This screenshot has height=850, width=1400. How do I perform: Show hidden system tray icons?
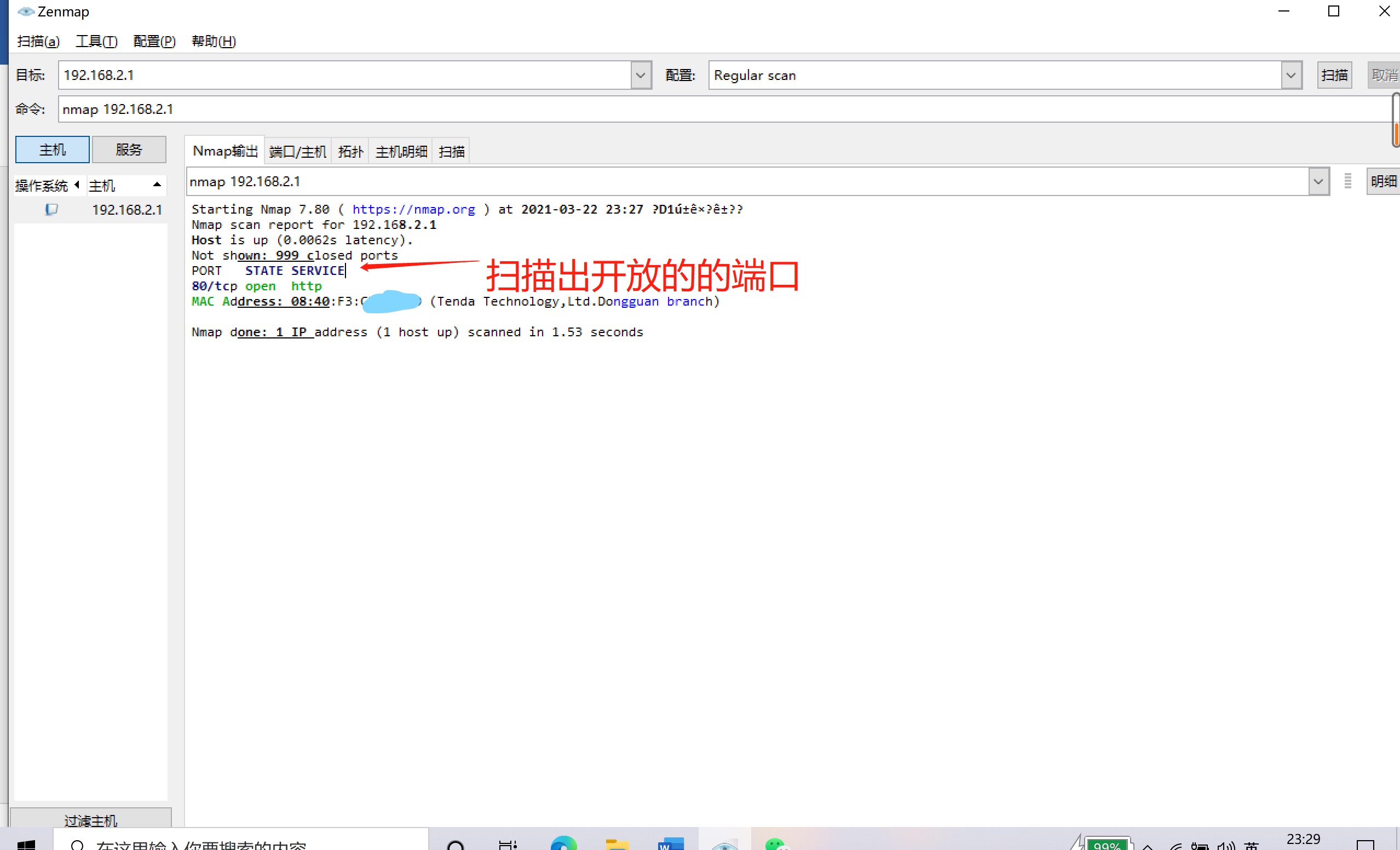(1148, 846)
